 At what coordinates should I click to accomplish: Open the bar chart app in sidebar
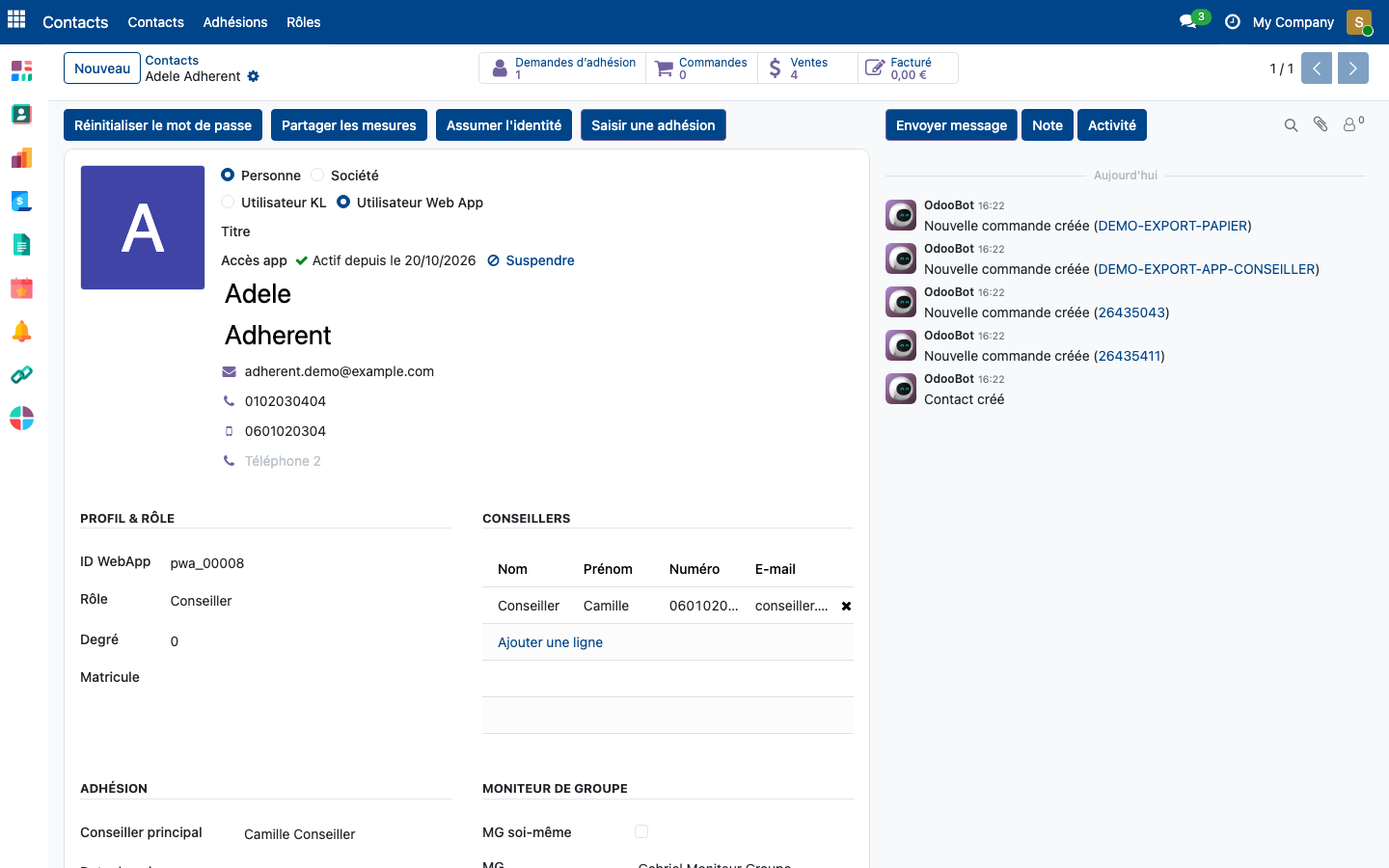pyautogui.click(x=21, y=157)
